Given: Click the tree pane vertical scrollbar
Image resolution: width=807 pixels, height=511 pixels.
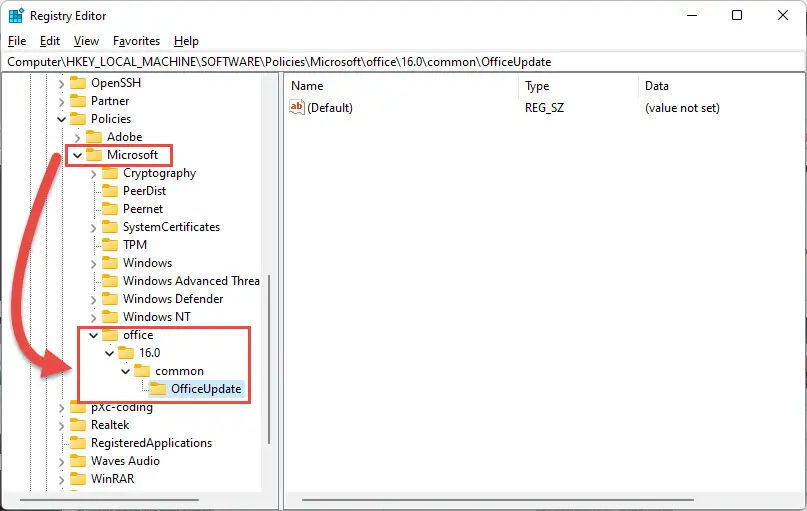Looking at the screenshot, I should point(269,359).
